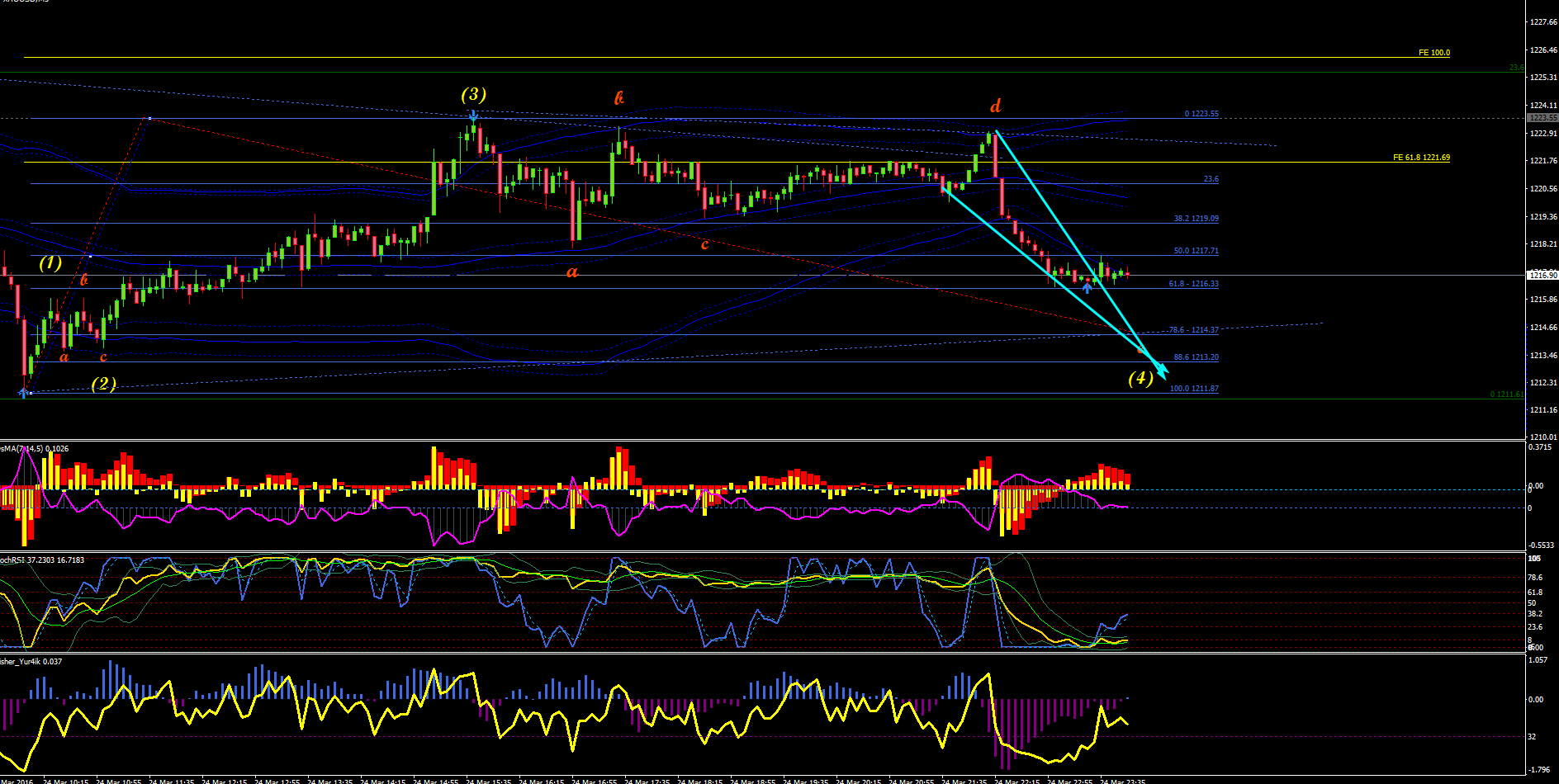Click the 1225.31 price axis value
Image resolution: width=1559 pixels, height=784 pixels.
[x=1543, y=78]
